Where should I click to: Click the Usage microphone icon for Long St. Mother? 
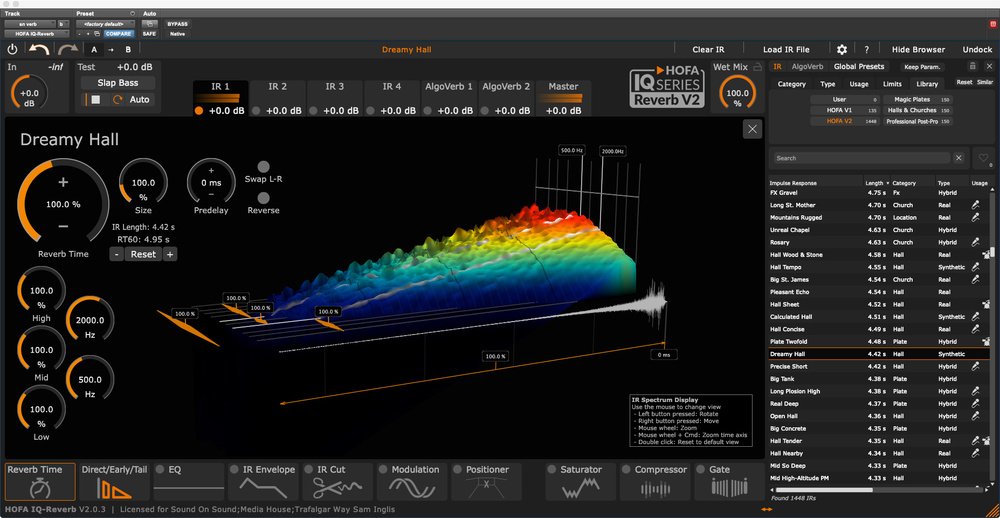point(975,205)
